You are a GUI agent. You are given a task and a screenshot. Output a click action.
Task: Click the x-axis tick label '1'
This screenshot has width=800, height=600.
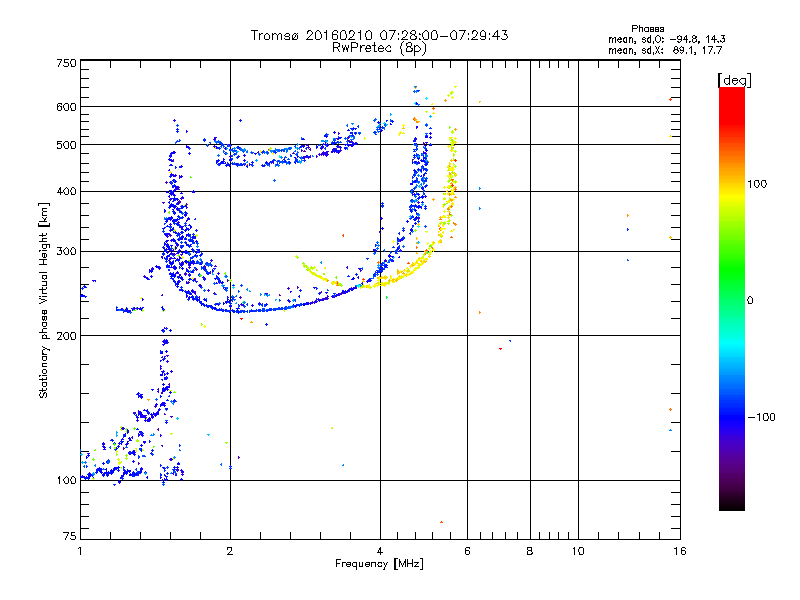pyautogui.click(x=80, y=551)
